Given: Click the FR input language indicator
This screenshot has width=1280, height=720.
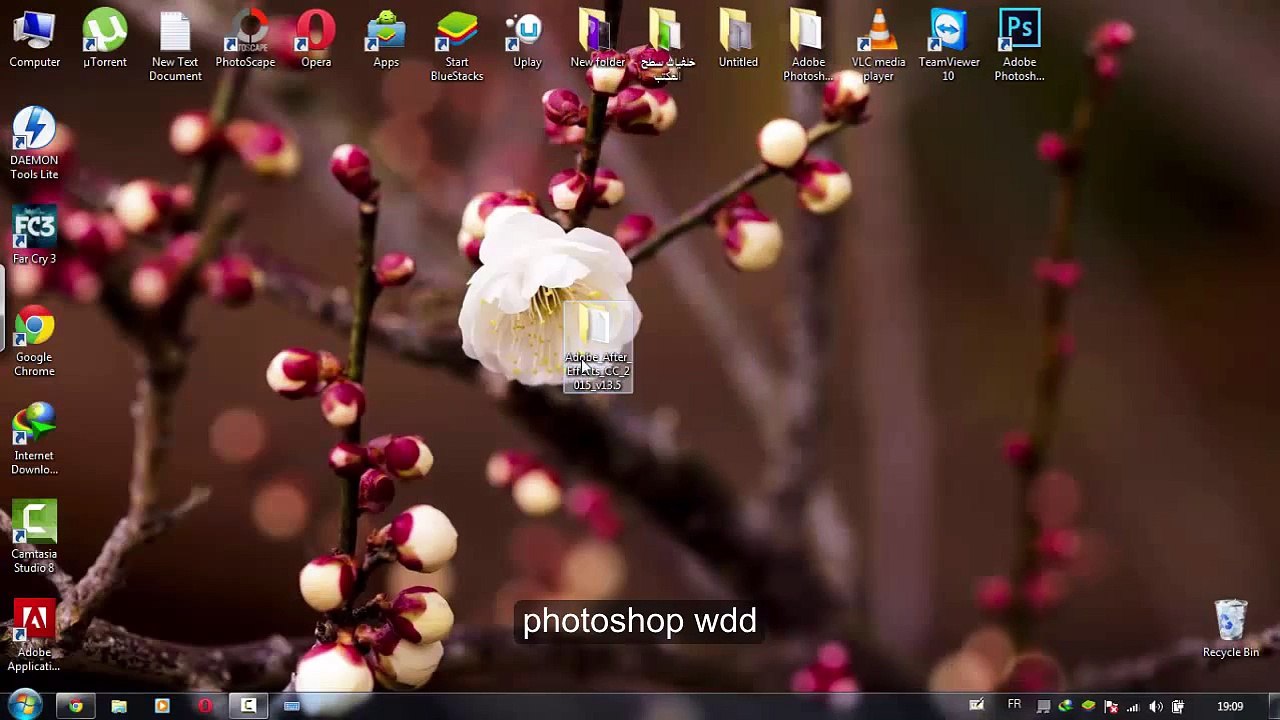Looking at the screenshot, I should coord(1014,705).
